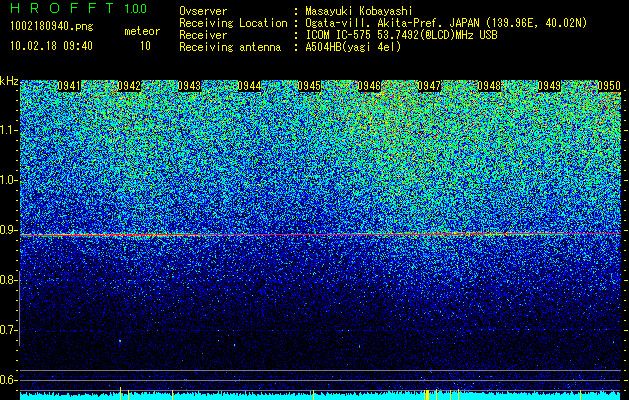Click the 0.8 kHz axis label
629x400 pixels.
point(7,280)
